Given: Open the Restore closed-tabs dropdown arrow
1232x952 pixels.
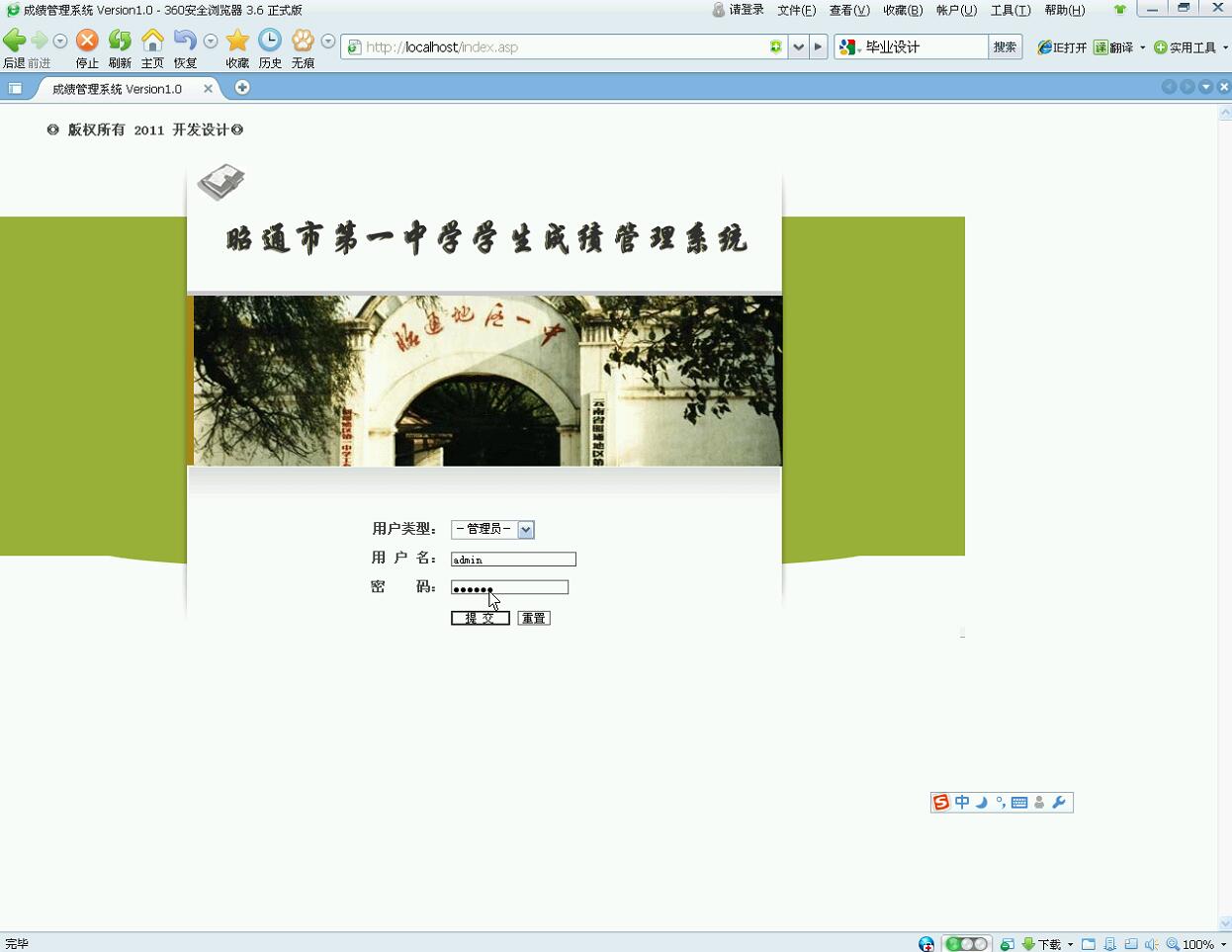Looking at the screenshot, I should pos(211,42).
